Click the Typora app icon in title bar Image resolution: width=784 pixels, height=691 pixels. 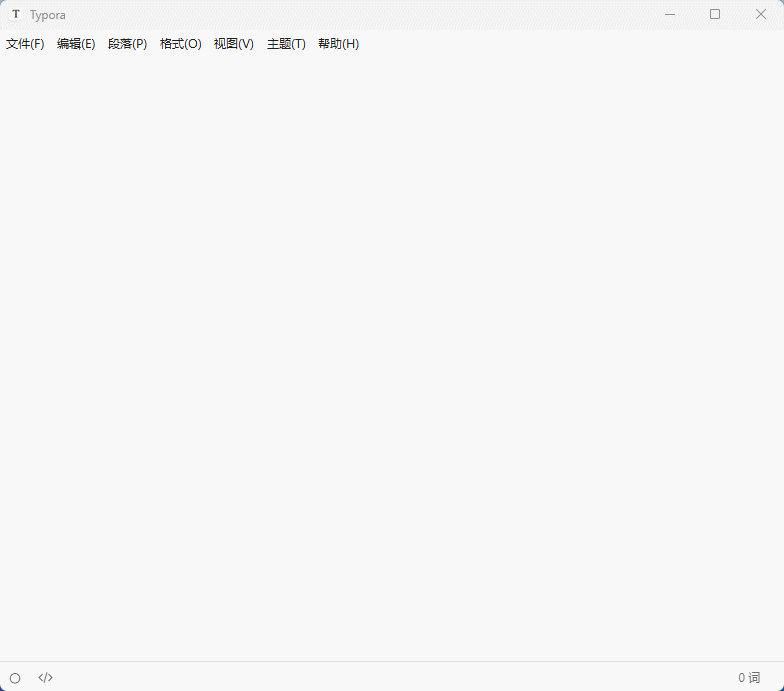(16, 14)
